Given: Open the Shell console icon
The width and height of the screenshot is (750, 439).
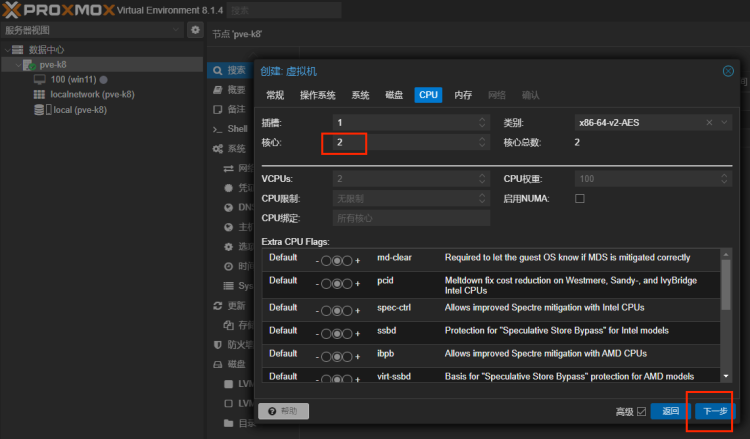Looking at the screenshot, I should coord(218,129).
